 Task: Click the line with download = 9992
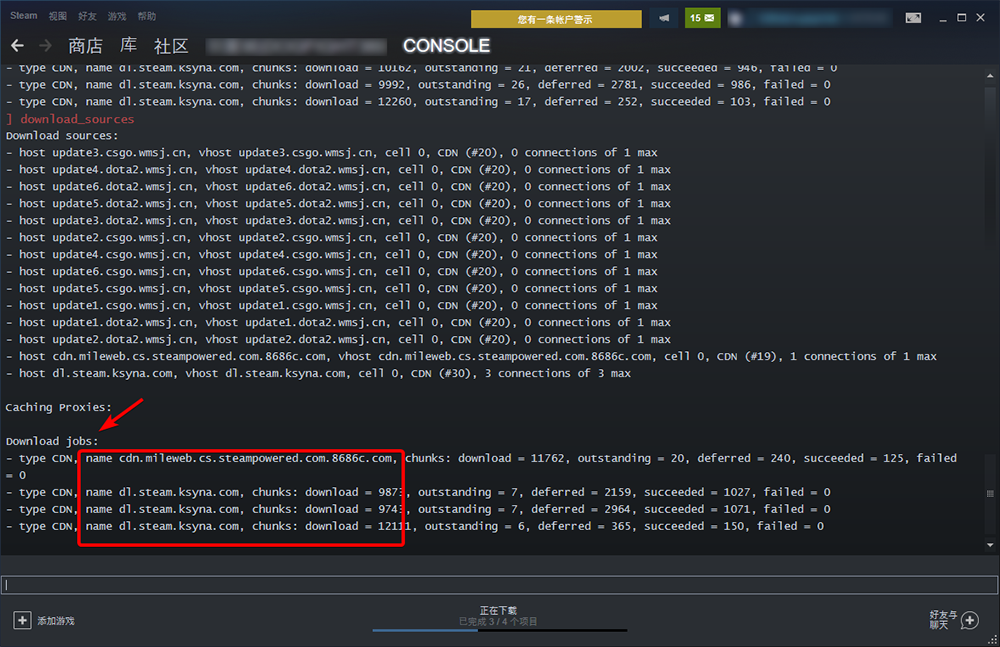(418, 85)
